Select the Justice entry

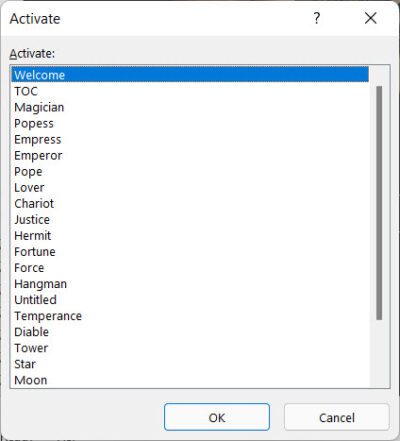190,219
